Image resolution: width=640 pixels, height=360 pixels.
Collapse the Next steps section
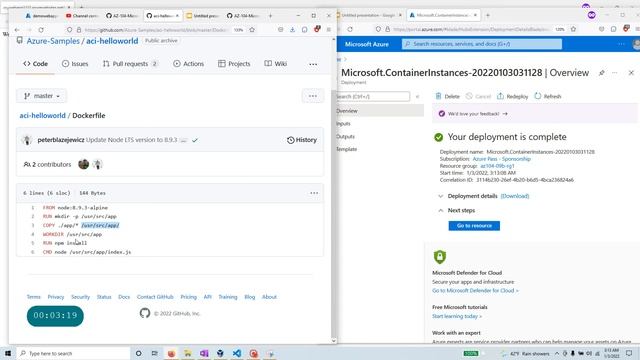coord(440,211)
